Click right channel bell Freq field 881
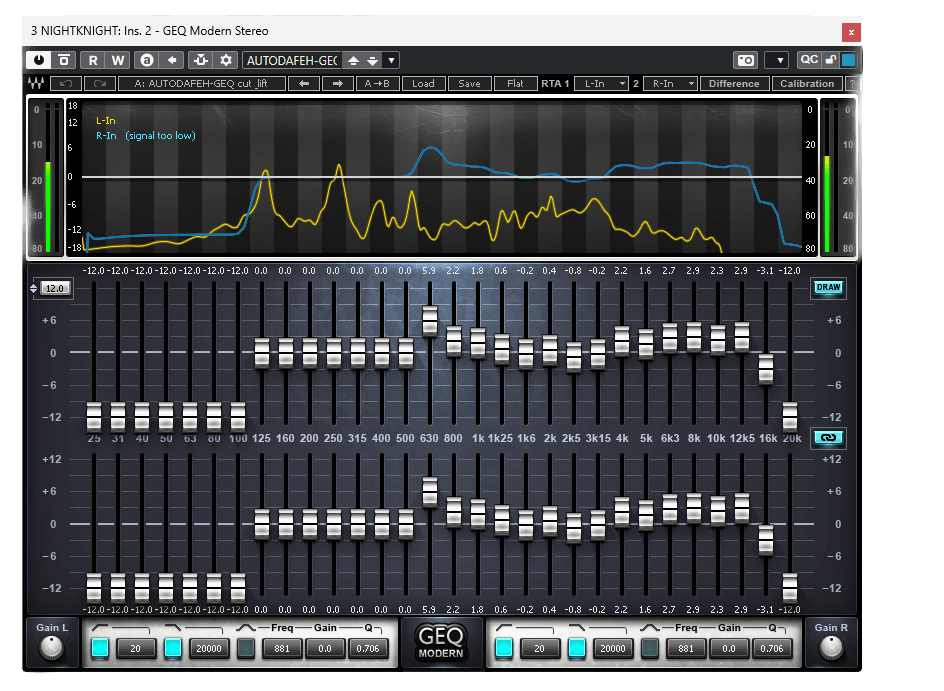This screenshot has width=944, height=691. coord(686,648)
